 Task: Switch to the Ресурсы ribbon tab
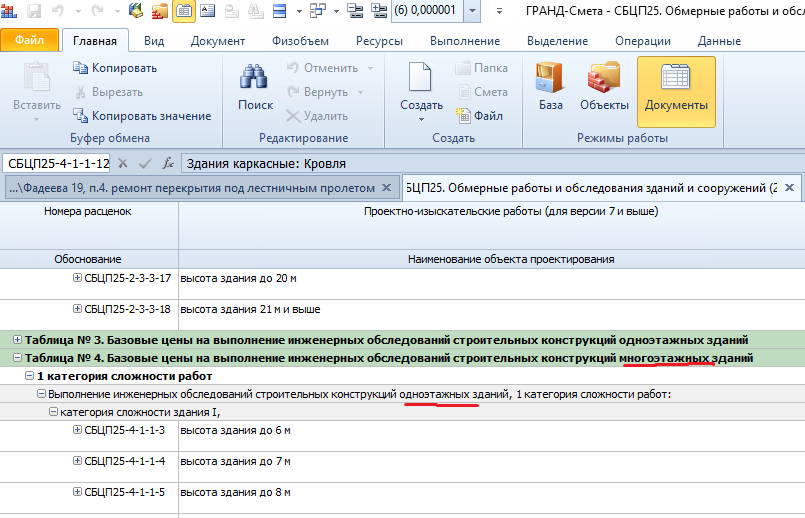378,41
